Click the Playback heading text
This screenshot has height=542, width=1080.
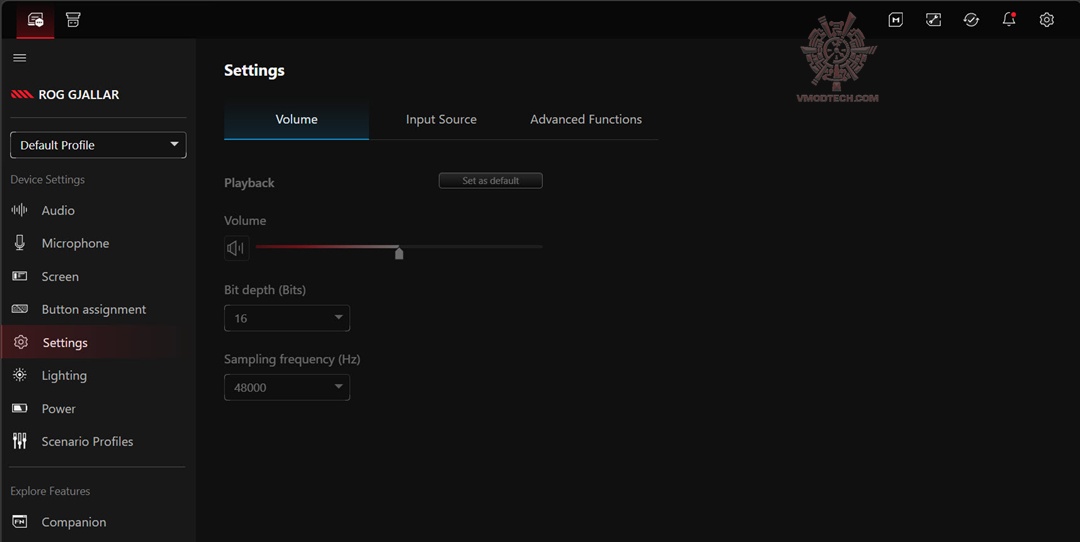249,183
